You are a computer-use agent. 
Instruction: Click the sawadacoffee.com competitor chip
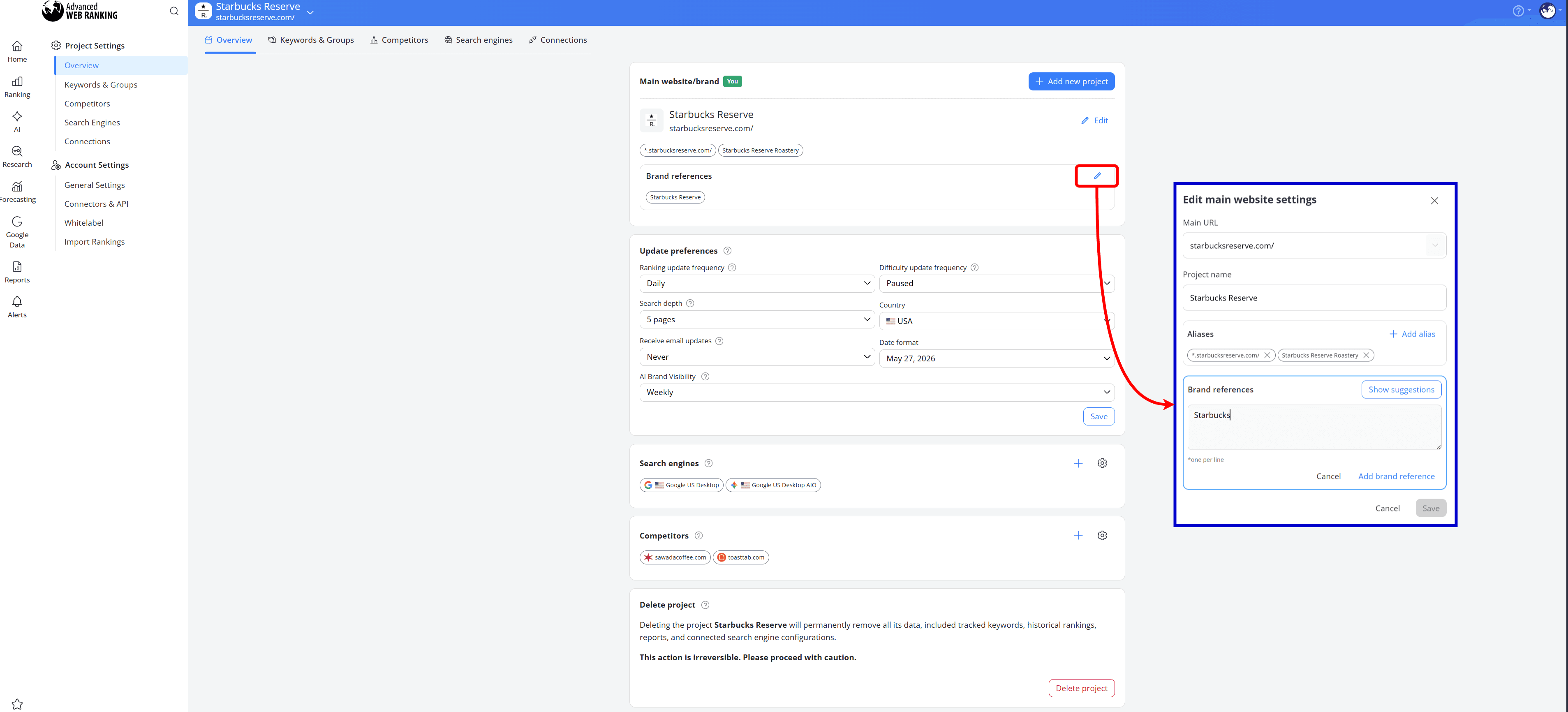click(x=675, y=558)
